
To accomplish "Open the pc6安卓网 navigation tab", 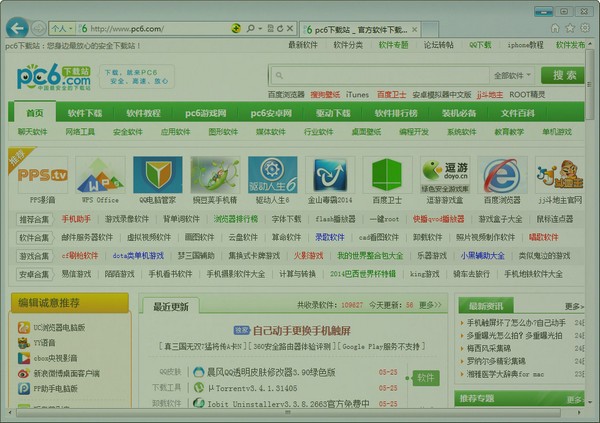I will 271,113.
